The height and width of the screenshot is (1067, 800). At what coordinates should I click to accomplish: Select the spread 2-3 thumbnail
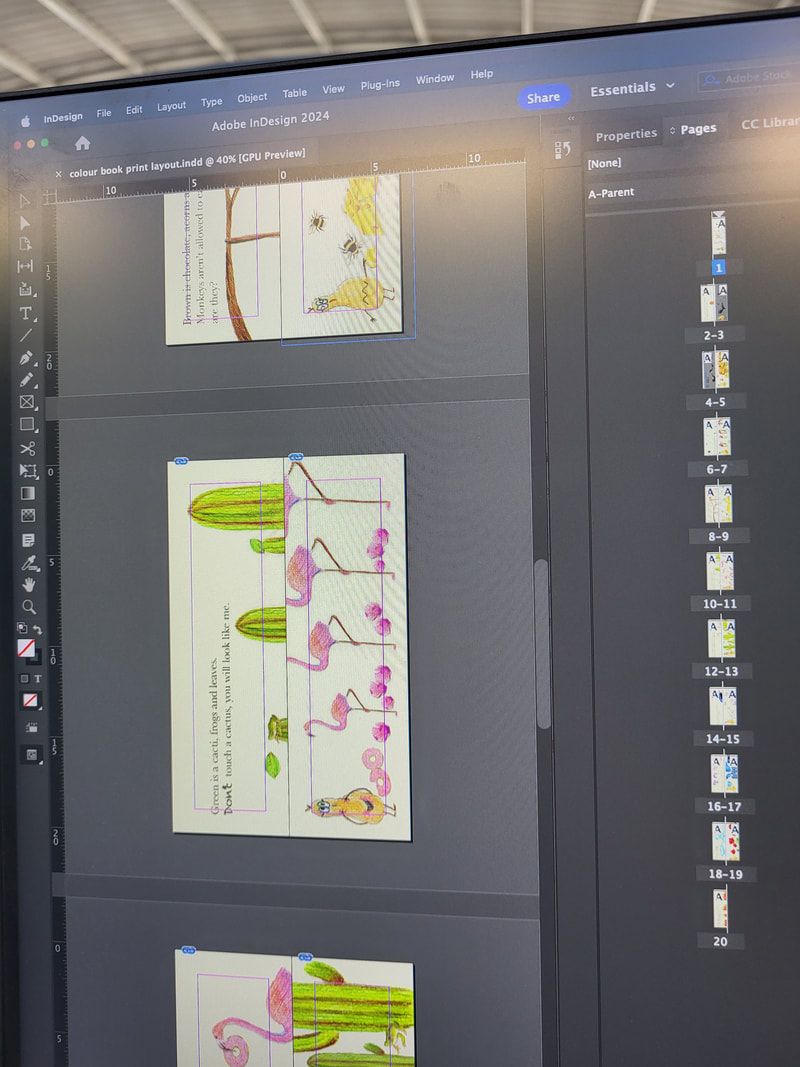[x=714, y=303]
